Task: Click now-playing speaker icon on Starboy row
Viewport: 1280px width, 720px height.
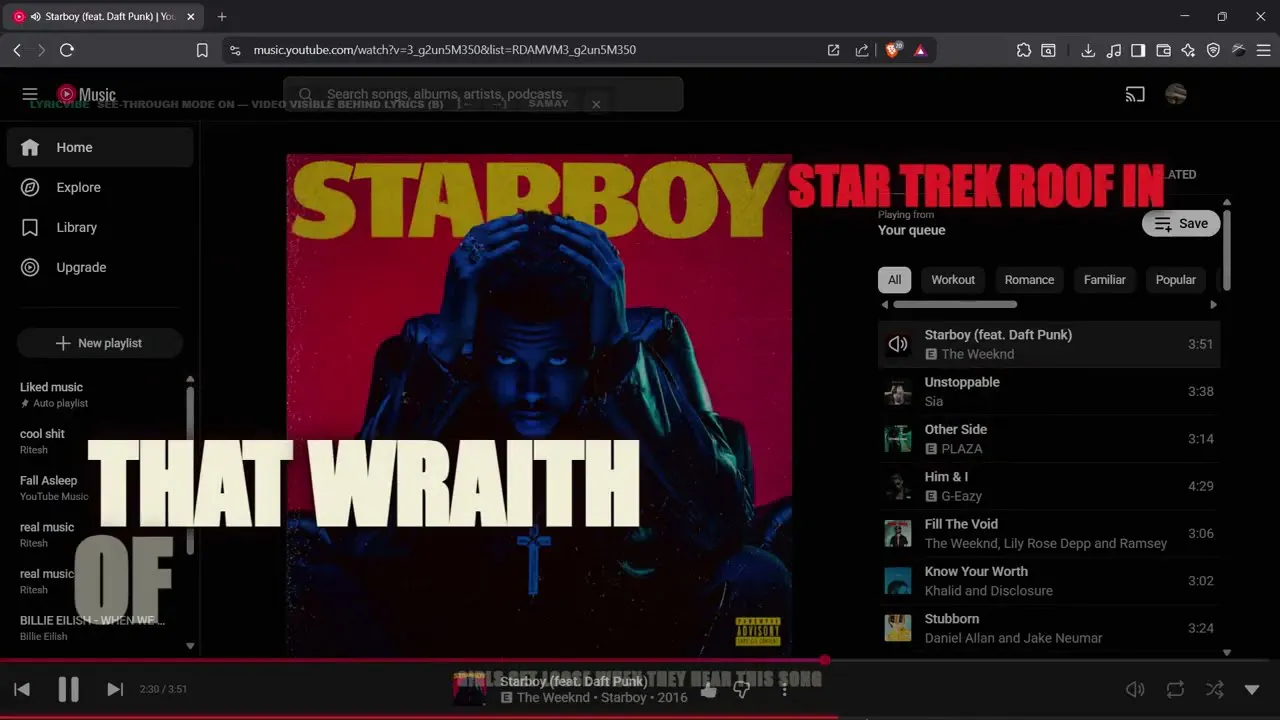Action: coord(898,344)
